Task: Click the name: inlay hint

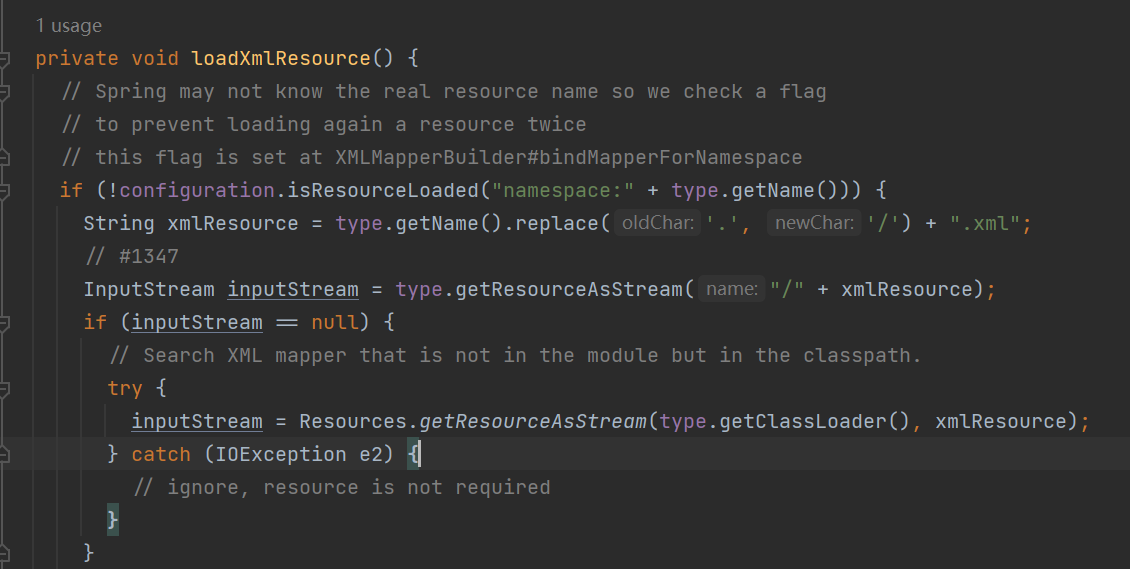Action: point(731,289)
